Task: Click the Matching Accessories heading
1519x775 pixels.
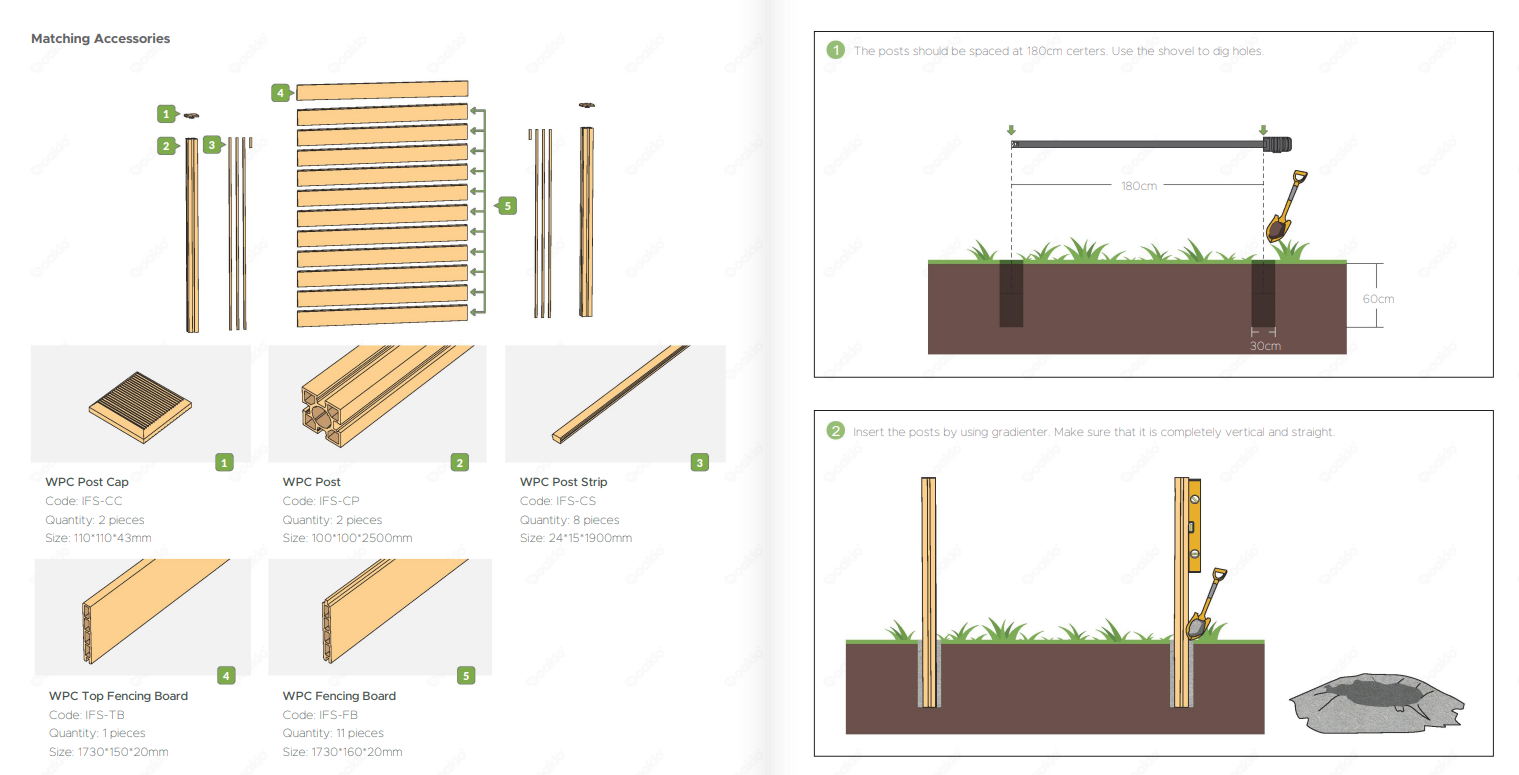Action: [x=100, y=39]
